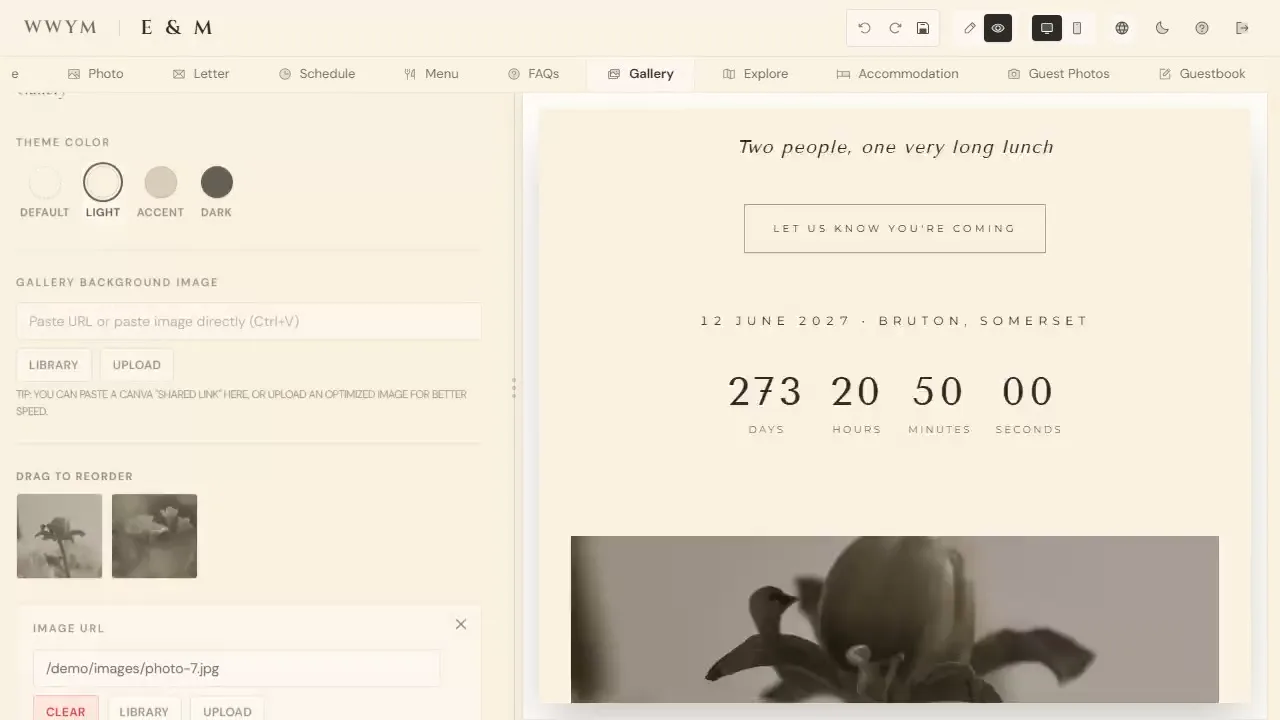Close the Image URL panel
Screen dimensions: 1280x720
461,624
